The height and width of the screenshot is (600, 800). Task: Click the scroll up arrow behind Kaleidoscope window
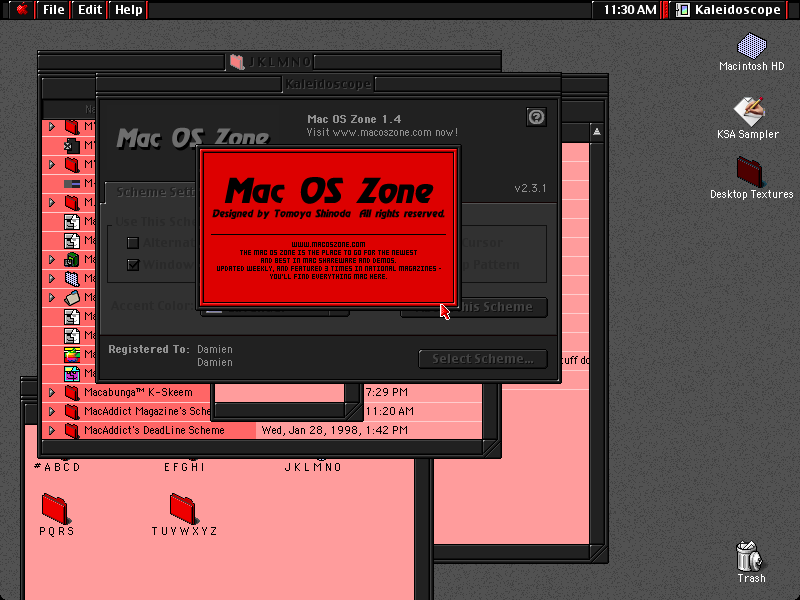click(596, 132)
